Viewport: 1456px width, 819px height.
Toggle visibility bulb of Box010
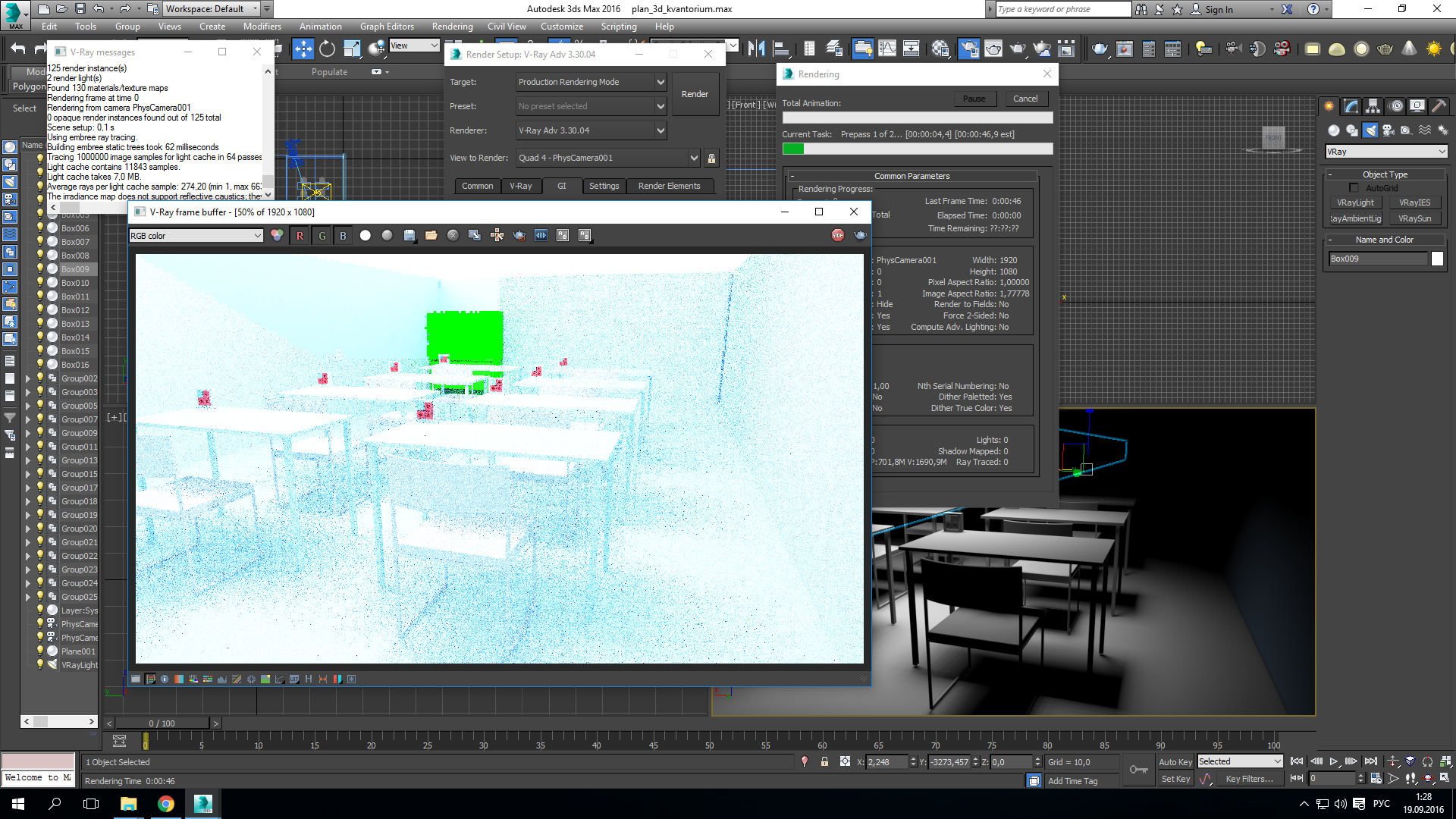40,283
